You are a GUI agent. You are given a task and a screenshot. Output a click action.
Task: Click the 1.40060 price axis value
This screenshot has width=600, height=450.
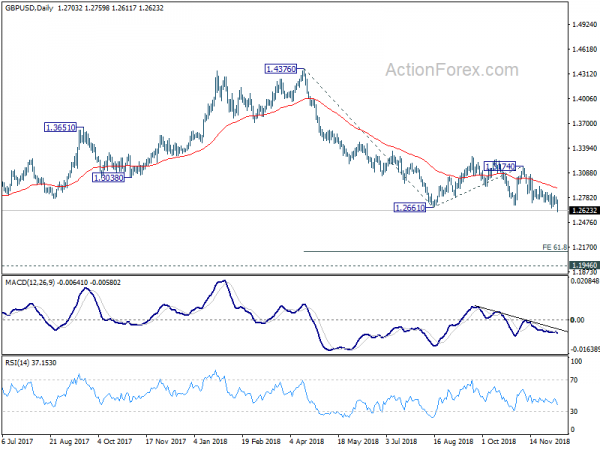click(585, 99)
